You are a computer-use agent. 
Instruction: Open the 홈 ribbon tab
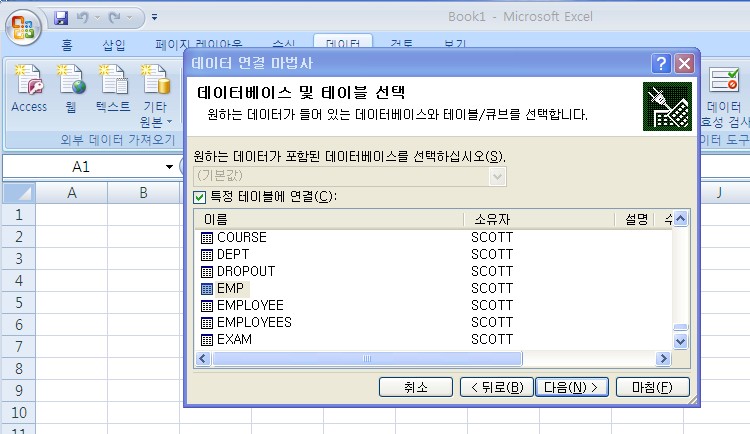67,45
